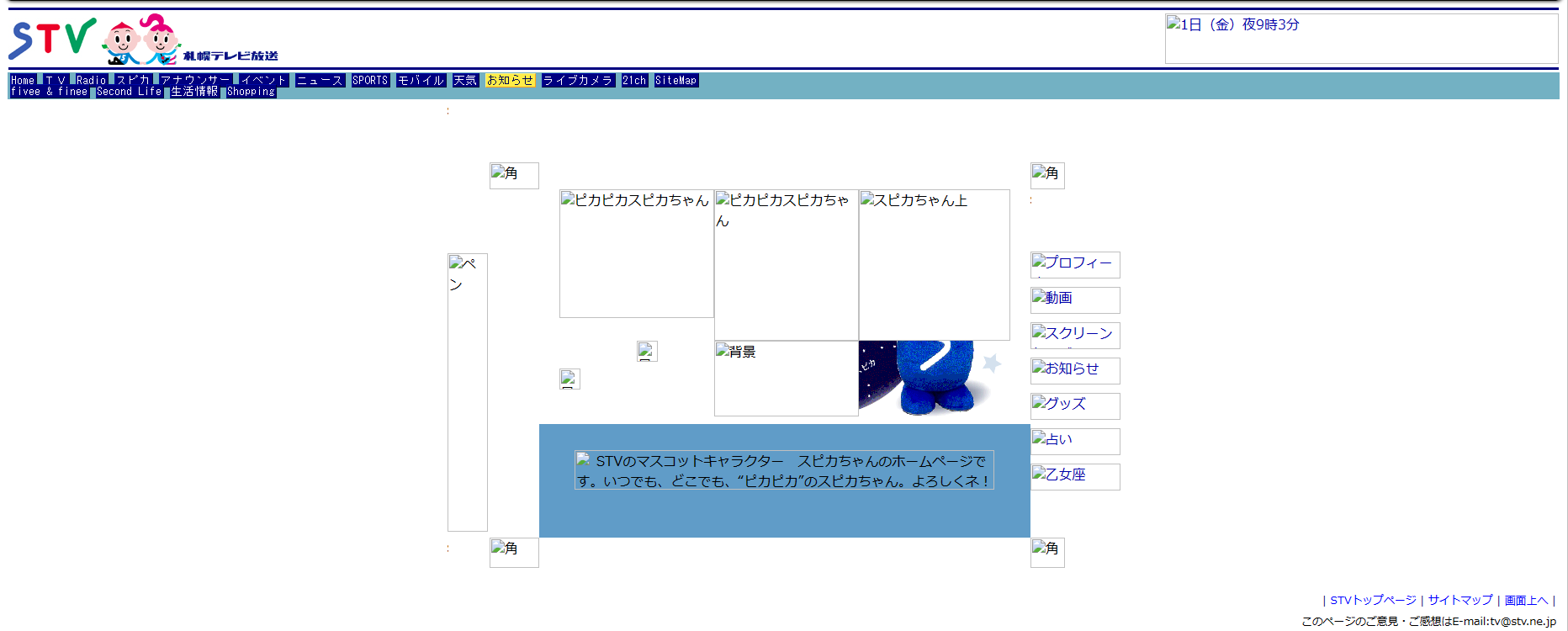Open SiteMap in the nav bar
The width and height of the screenshot is (1568, 631).
[676, 81]
